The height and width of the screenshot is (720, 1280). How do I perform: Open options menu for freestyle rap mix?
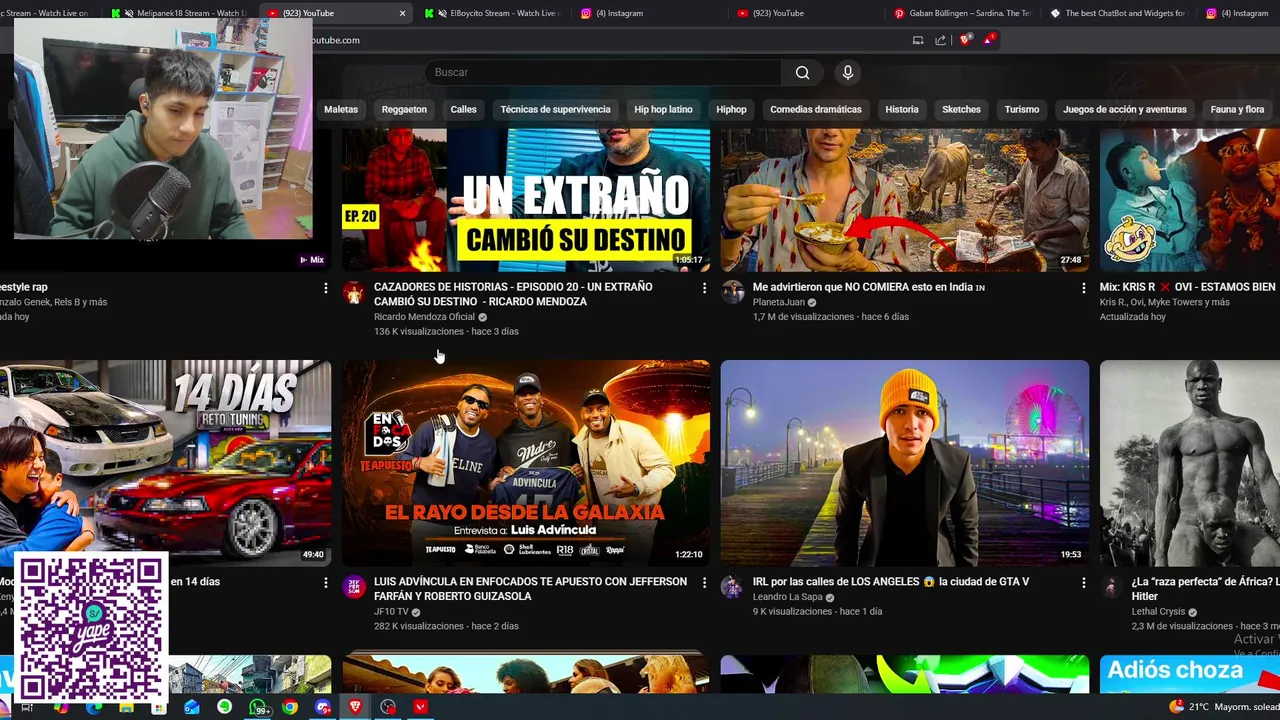(x=325, y=288)
